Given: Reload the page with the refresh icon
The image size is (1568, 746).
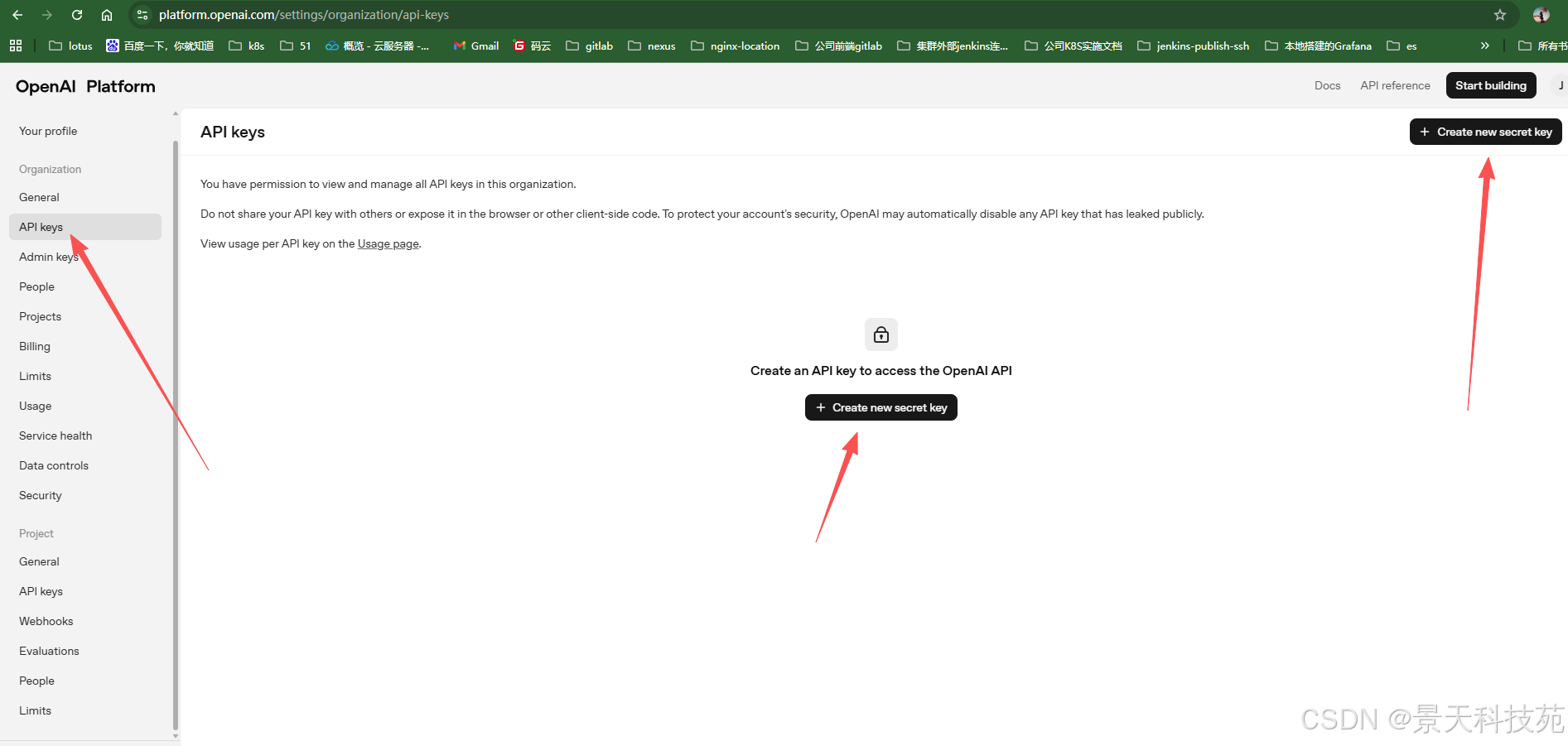Looking at the screenshot, I should (77, 15).
